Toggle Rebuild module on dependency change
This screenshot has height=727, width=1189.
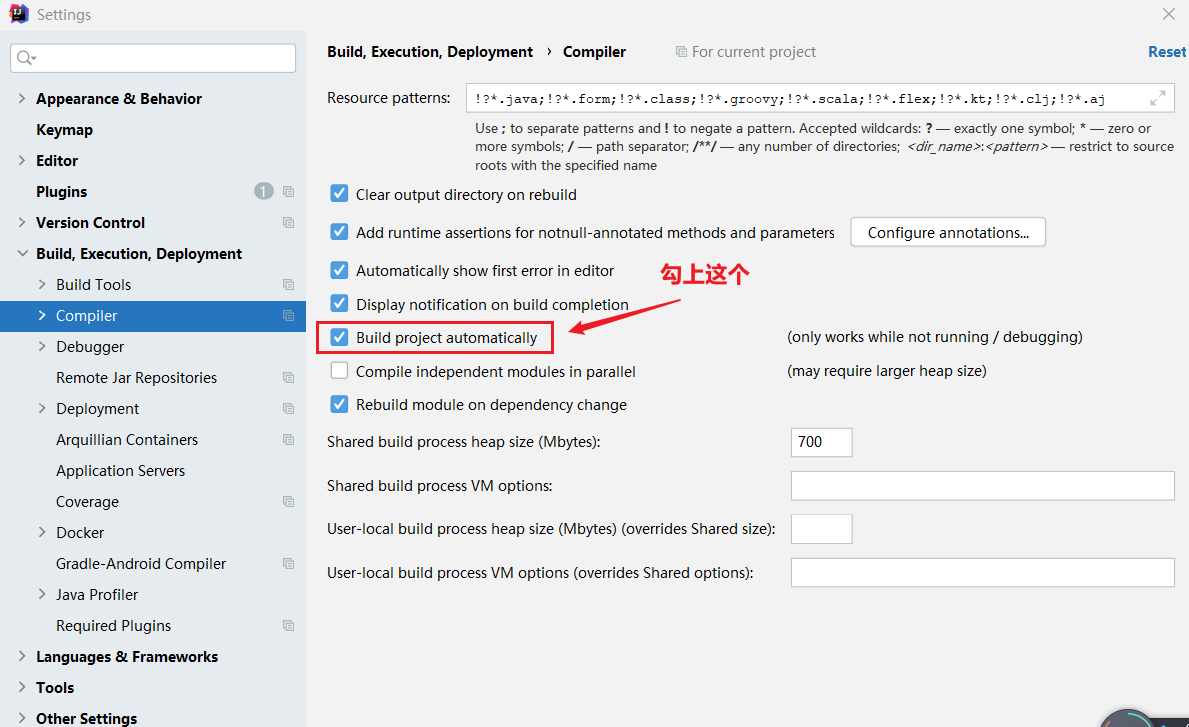pos(339,404)
